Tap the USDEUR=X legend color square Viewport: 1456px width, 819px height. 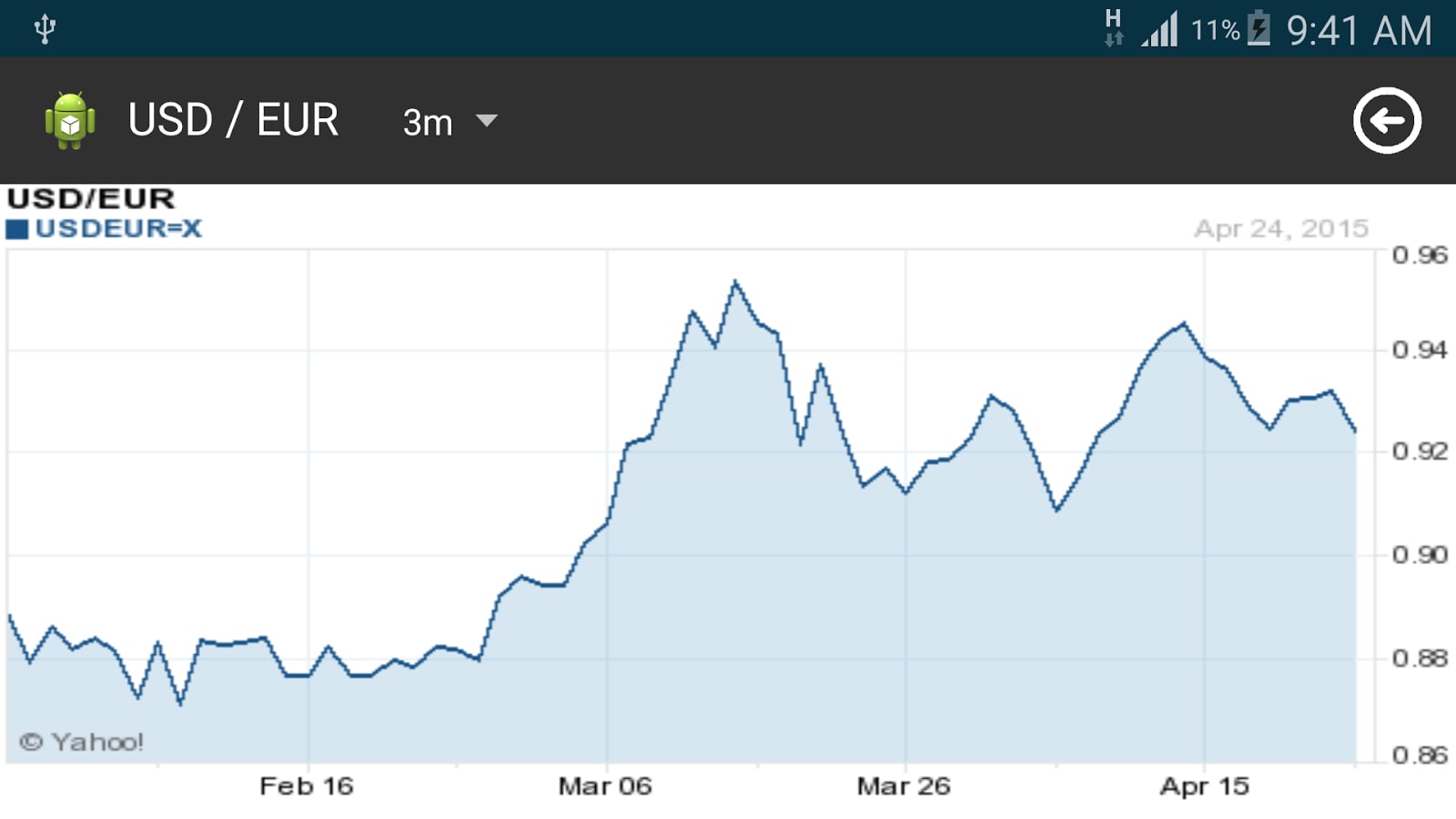pos(17,229)
